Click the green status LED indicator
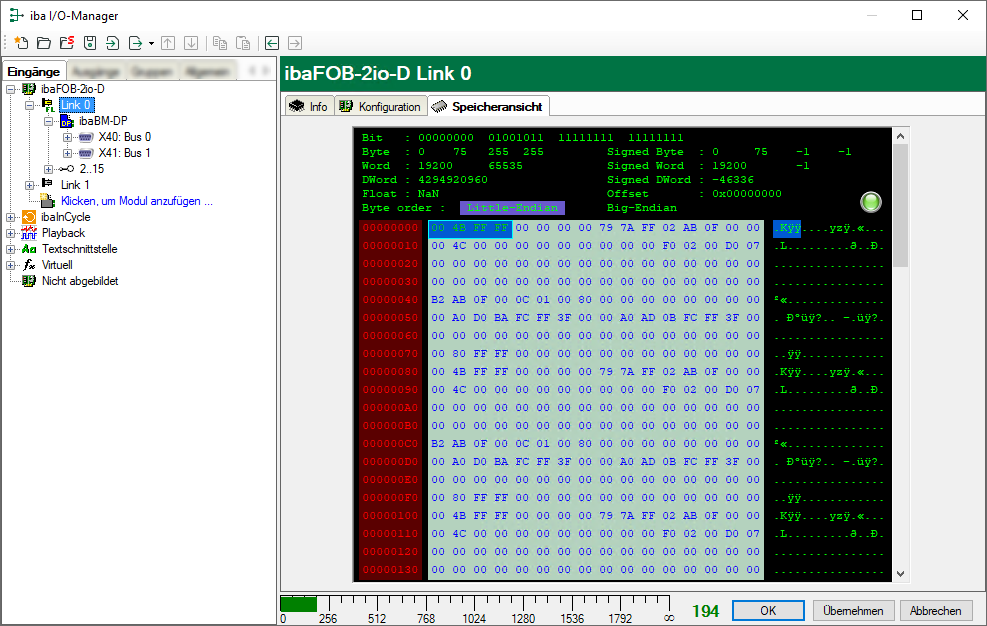The height and width of the screenshot is (626, 987). click(x=872, y=202)
